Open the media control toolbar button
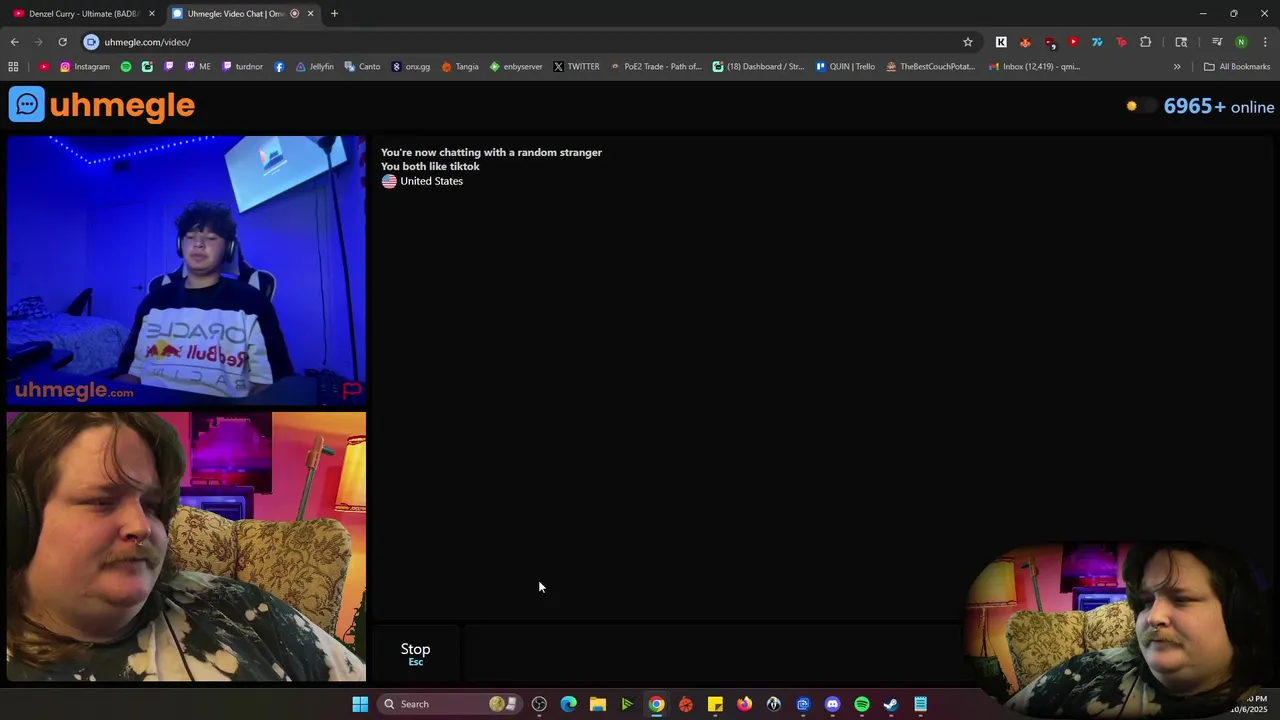Viewport: 1280px width, 720px height. coord(1217,42)
